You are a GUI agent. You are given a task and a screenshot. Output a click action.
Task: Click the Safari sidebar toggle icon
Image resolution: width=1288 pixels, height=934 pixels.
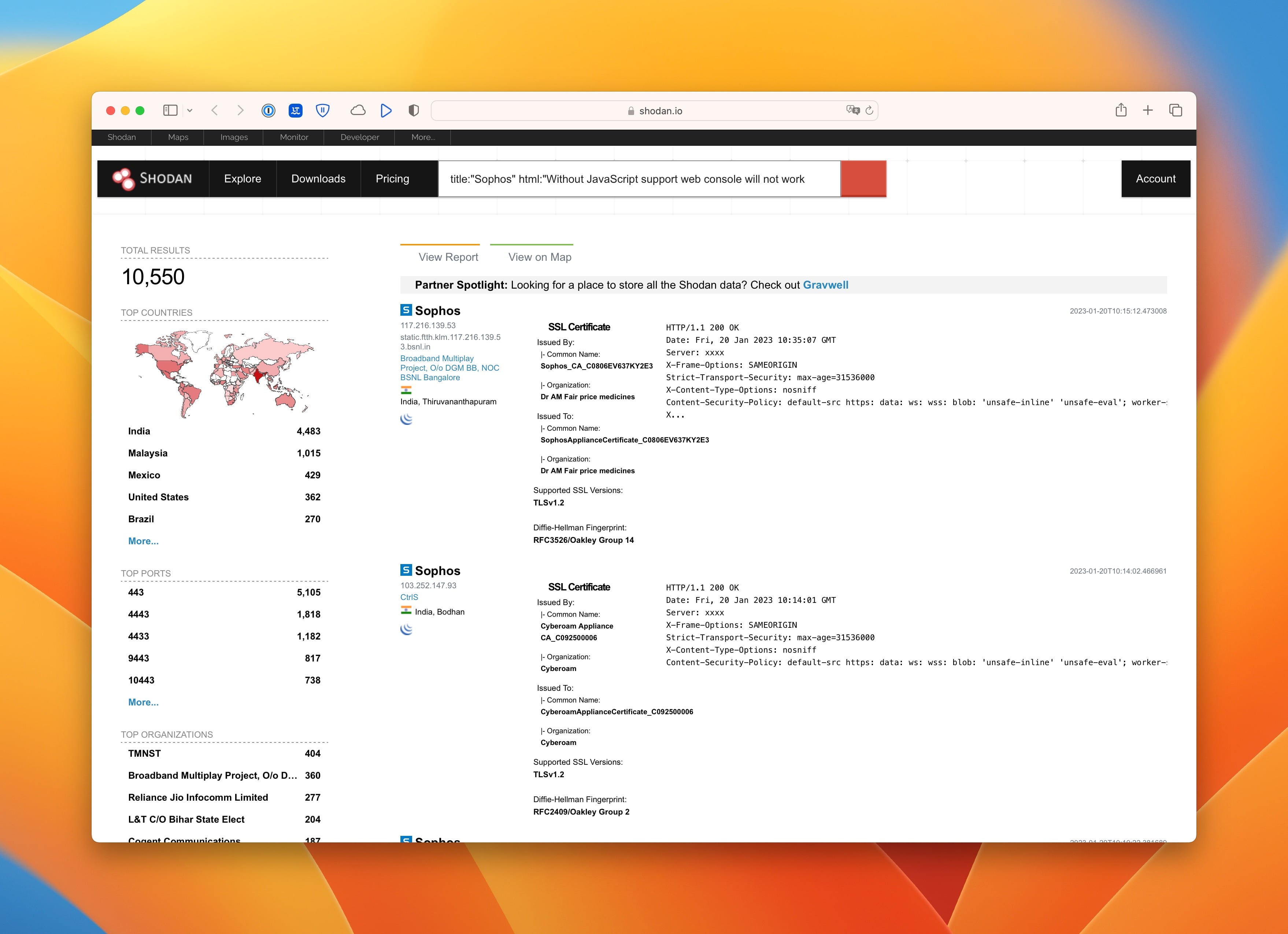coord(170,110)
